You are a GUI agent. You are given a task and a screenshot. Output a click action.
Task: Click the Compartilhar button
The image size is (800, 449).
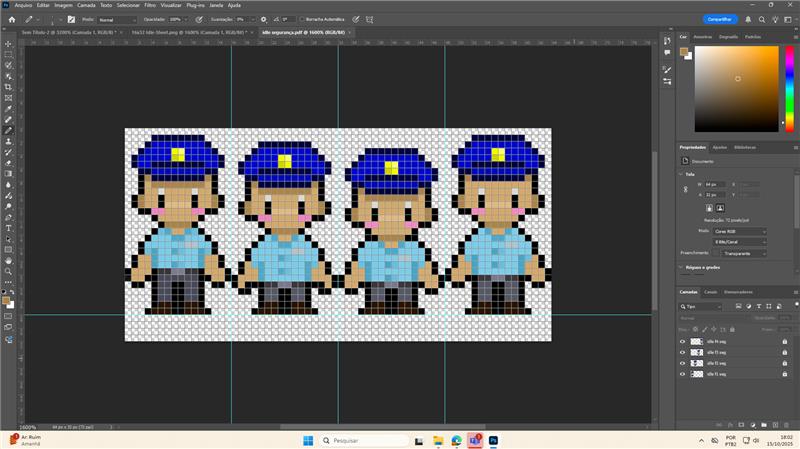point(720,19)
